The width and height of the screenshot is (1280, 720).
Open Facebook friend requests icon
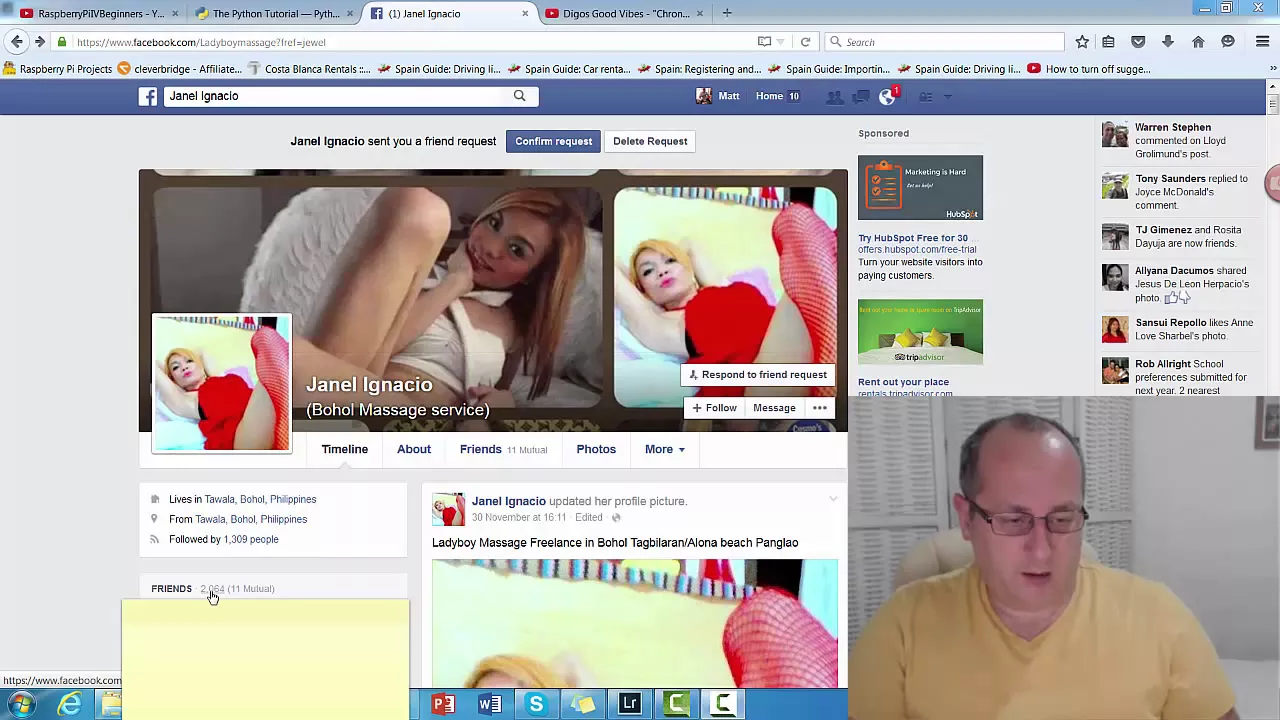(x=834, y=97)
